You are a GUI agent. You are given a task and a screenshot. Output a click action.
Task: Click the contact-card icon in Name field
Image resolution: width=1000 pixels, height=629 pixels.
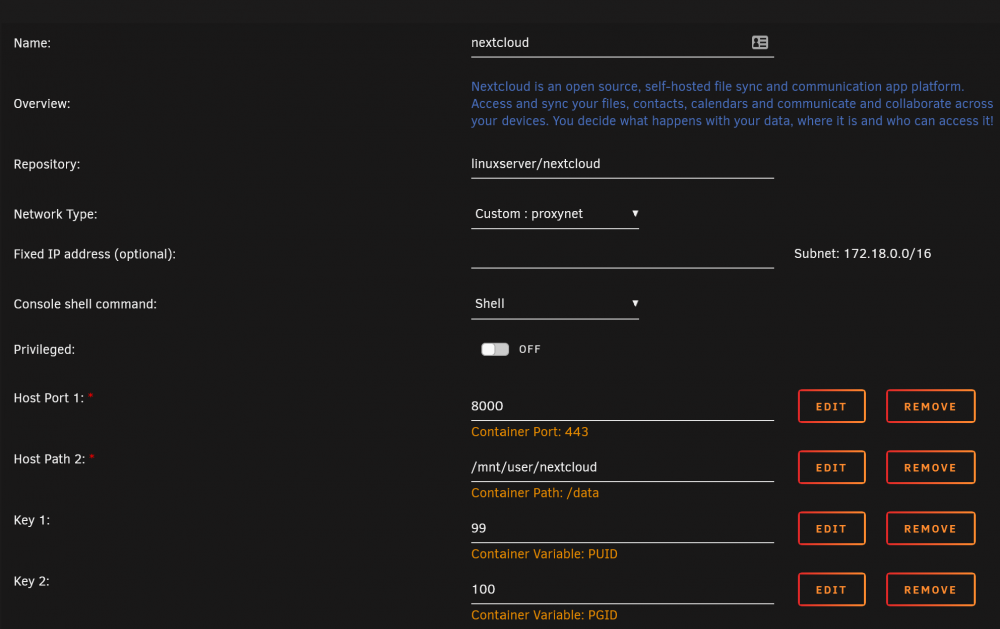tap(760, 43)
